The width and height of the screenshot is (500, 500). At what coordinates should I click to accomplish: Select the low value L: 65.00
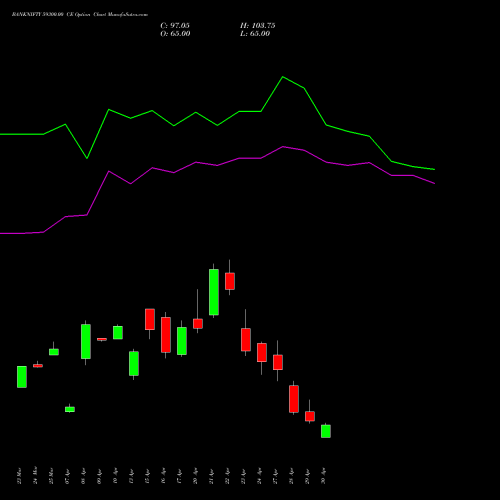(255, 34)
